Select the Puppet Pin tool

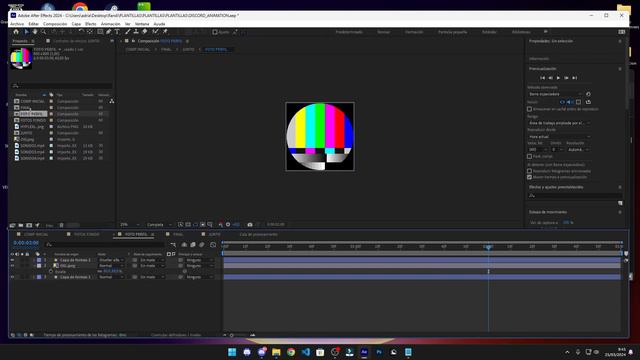click(165, 31)
